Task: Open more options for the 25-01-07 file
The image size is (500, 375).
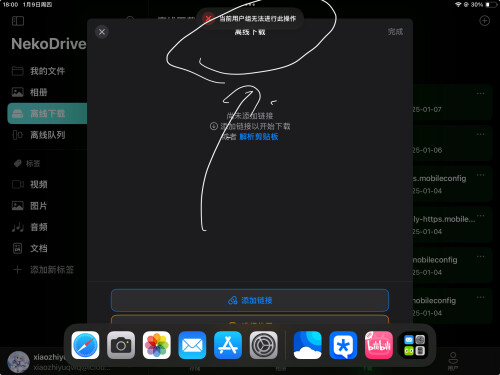Action: tap(480, 93)
